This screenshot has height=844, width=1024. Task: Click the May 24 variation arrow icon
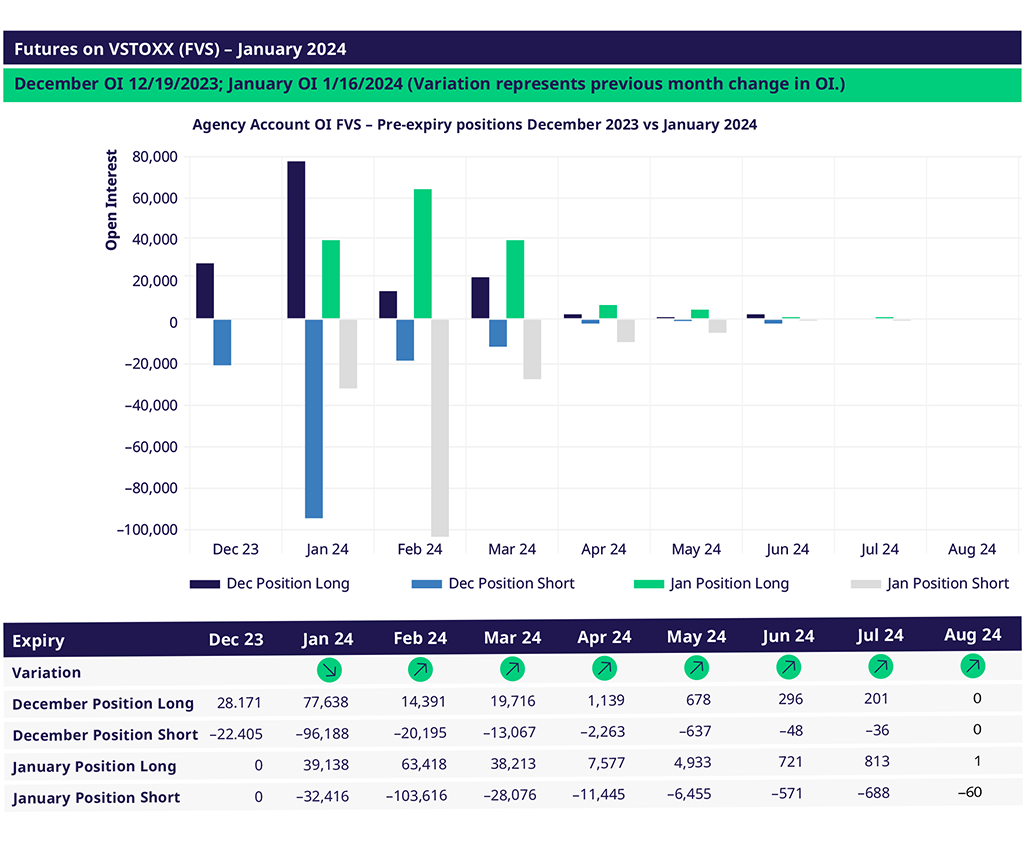[x=697, y=667]
